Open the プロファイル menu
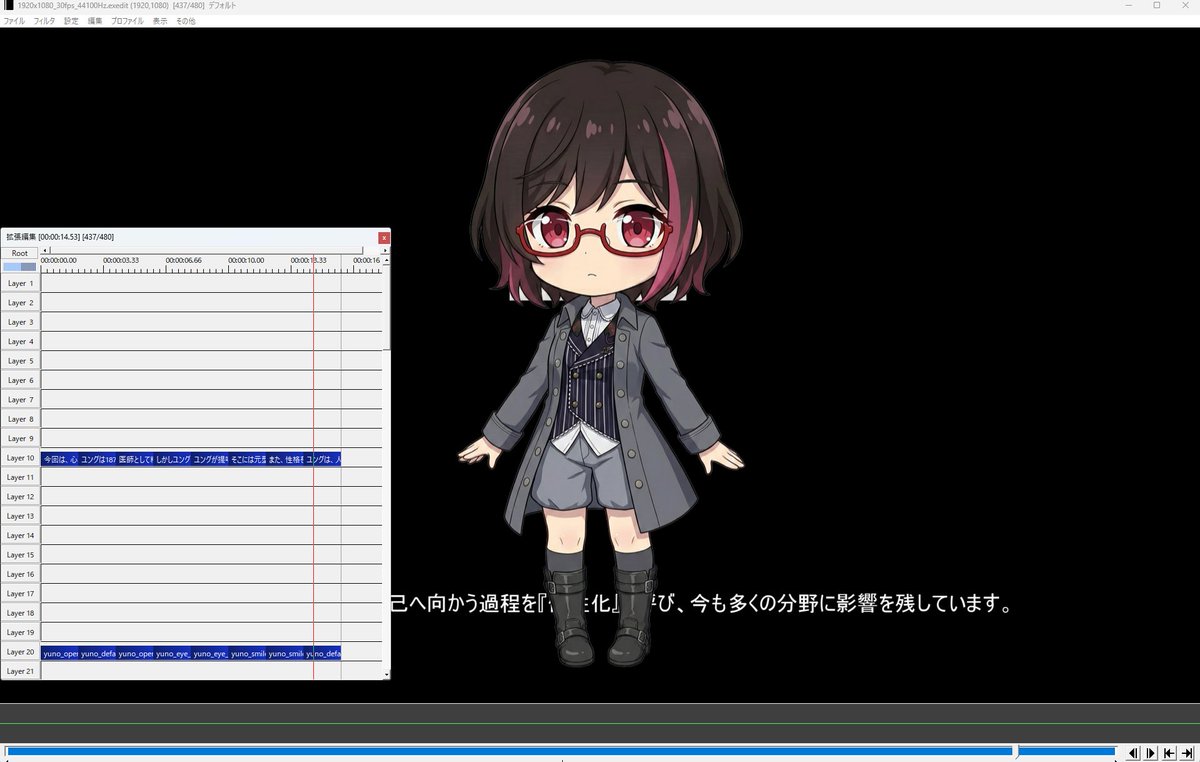 pyautogui.click(x=127, y=21)
